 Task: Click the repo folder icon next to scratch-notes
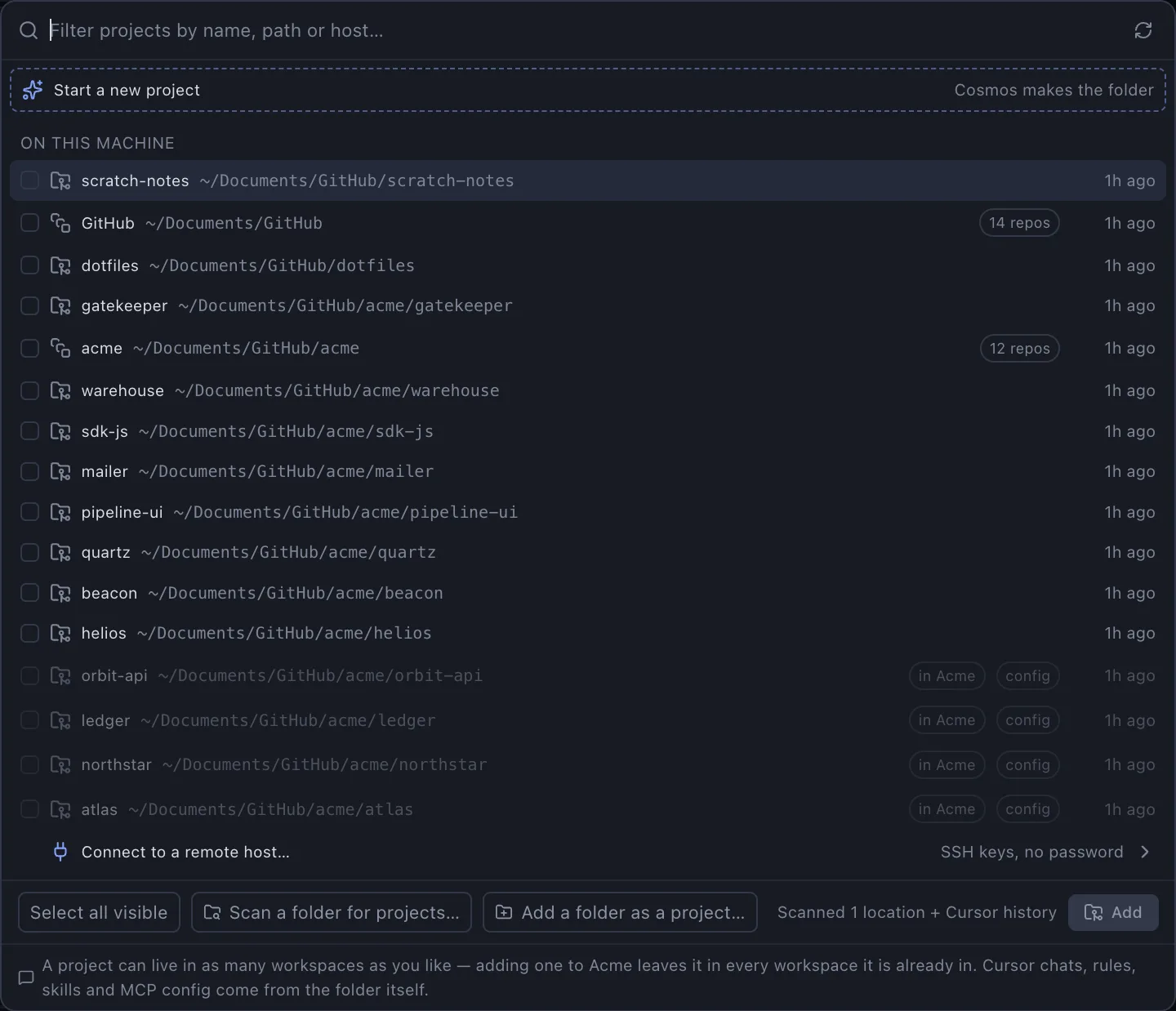[x=60, y=180]
